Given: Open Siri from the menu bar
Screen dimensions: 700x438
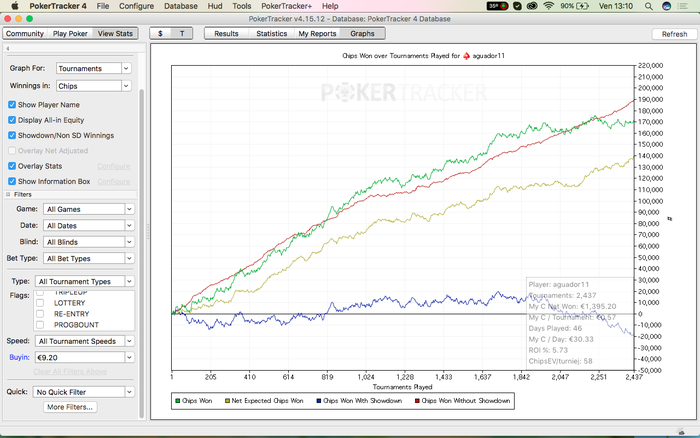Looking at the screenshot, I should (x=667, y=6).
